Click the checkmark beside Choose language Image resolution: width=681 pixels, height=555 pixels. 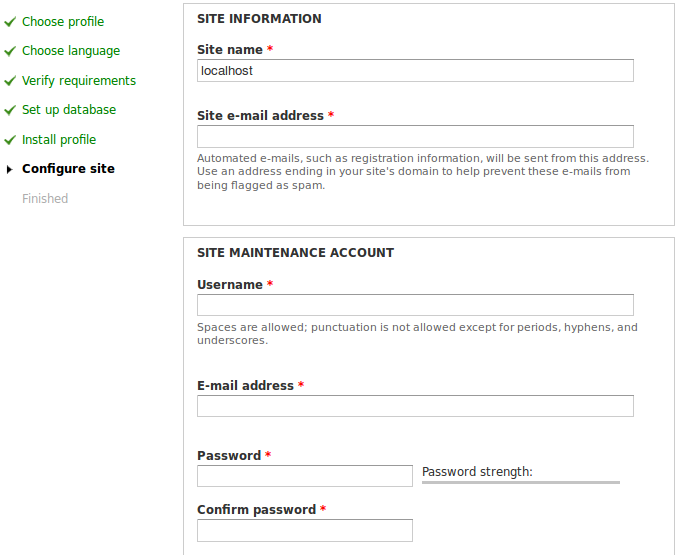click(x=10, y=51)
